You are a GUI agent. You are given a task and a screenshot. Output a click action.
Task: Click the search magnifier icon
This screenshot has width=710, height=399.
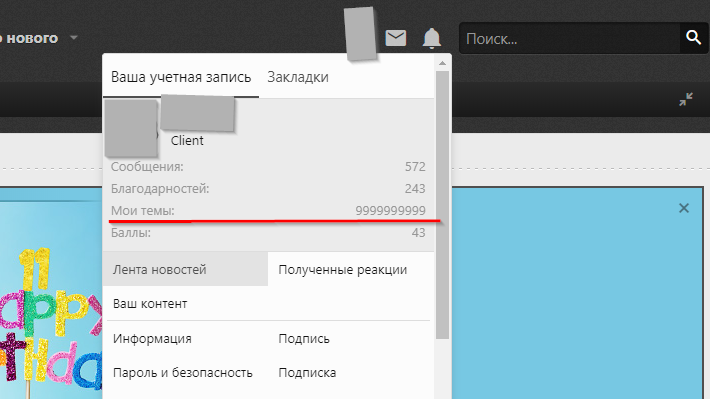[693, 38]
